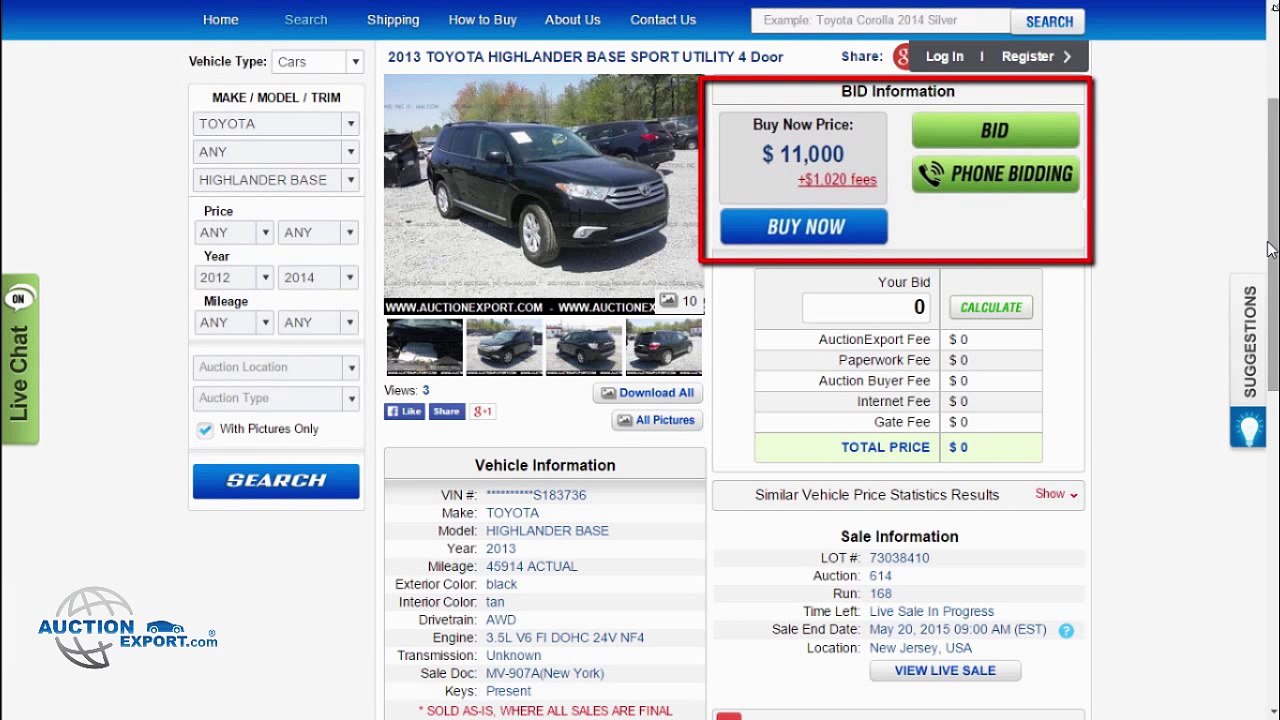Open the ANY model dropdown below TOYOTA
Viewport: 1280px width, 720px height.
coord(276,152)
